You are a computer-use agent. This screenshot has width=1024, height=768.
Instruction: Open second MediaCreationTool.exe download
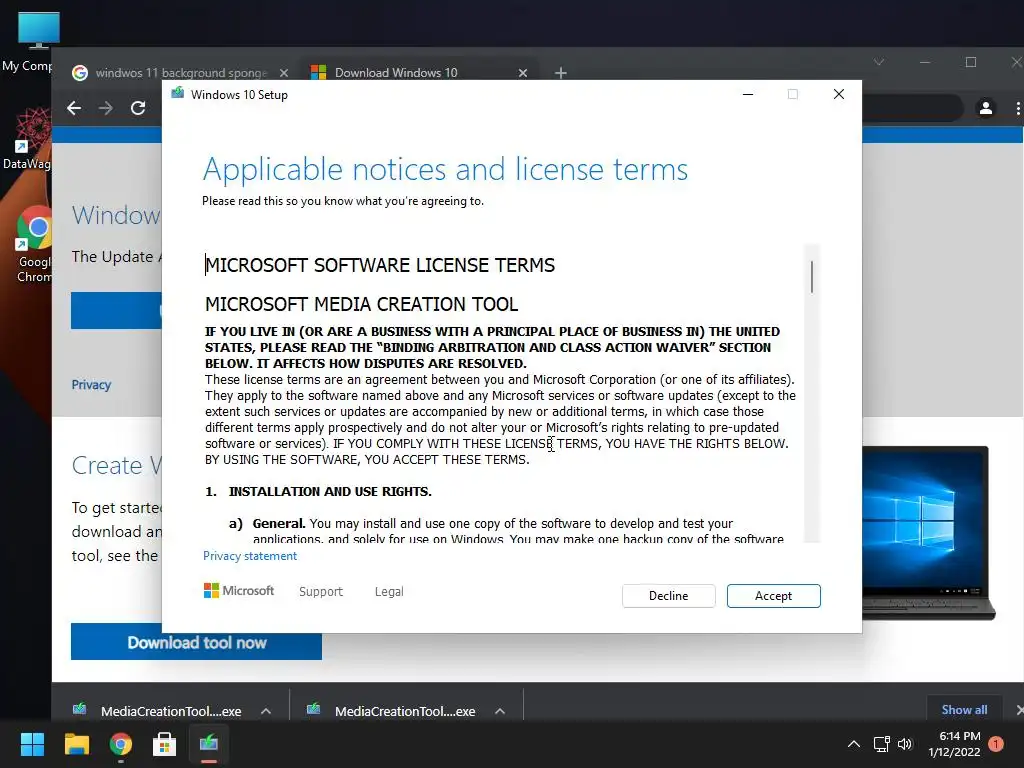click(391, 711)
